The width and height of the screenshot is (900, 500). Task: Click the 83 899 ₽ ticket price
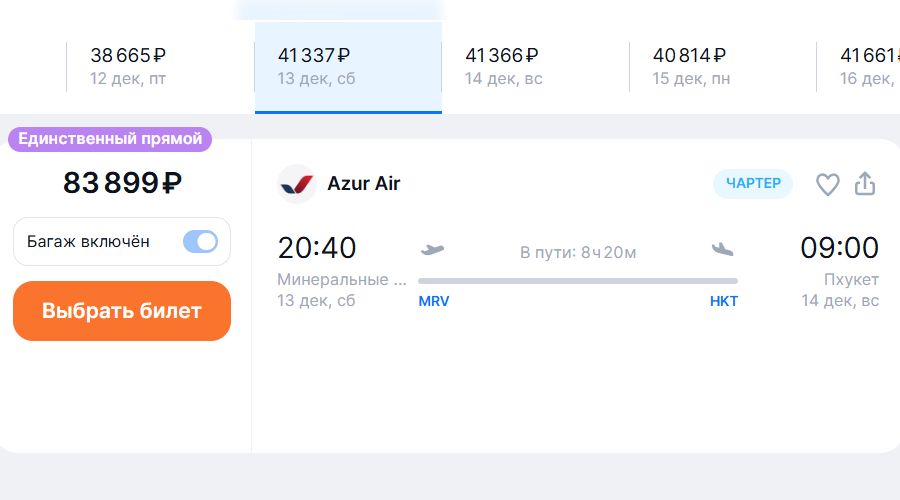(122, 183)
